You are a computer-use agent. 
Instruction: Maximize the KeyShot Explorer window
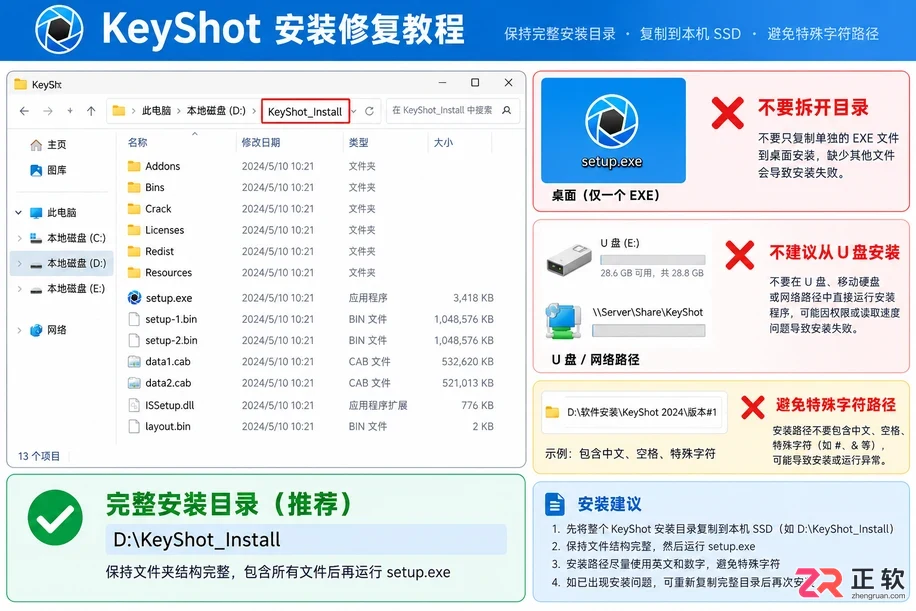(x=475, y=83)
